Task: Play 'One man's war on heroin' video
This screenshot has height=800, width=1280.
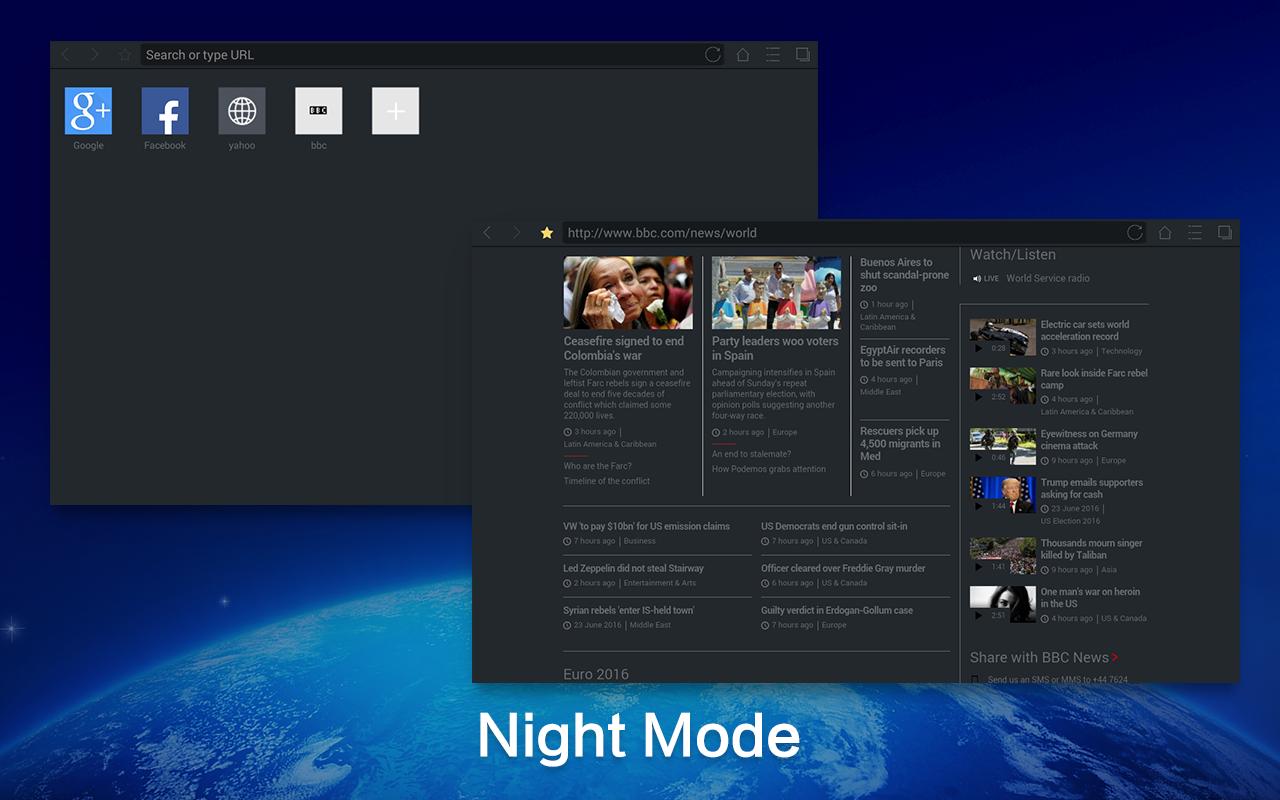Action: 1003,604
